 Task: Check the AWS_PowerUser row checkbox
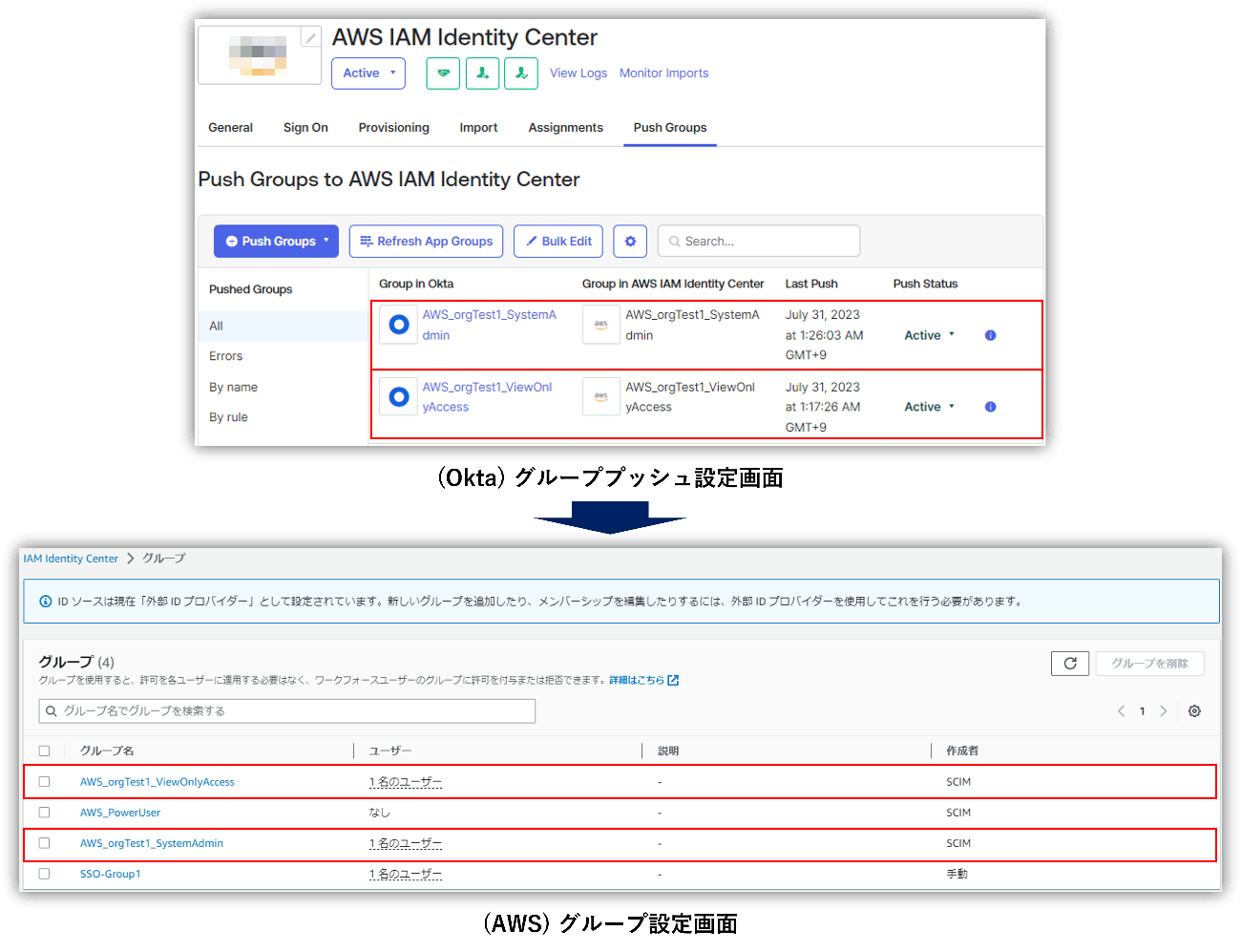pyautogui.click(x=44, y=813)
